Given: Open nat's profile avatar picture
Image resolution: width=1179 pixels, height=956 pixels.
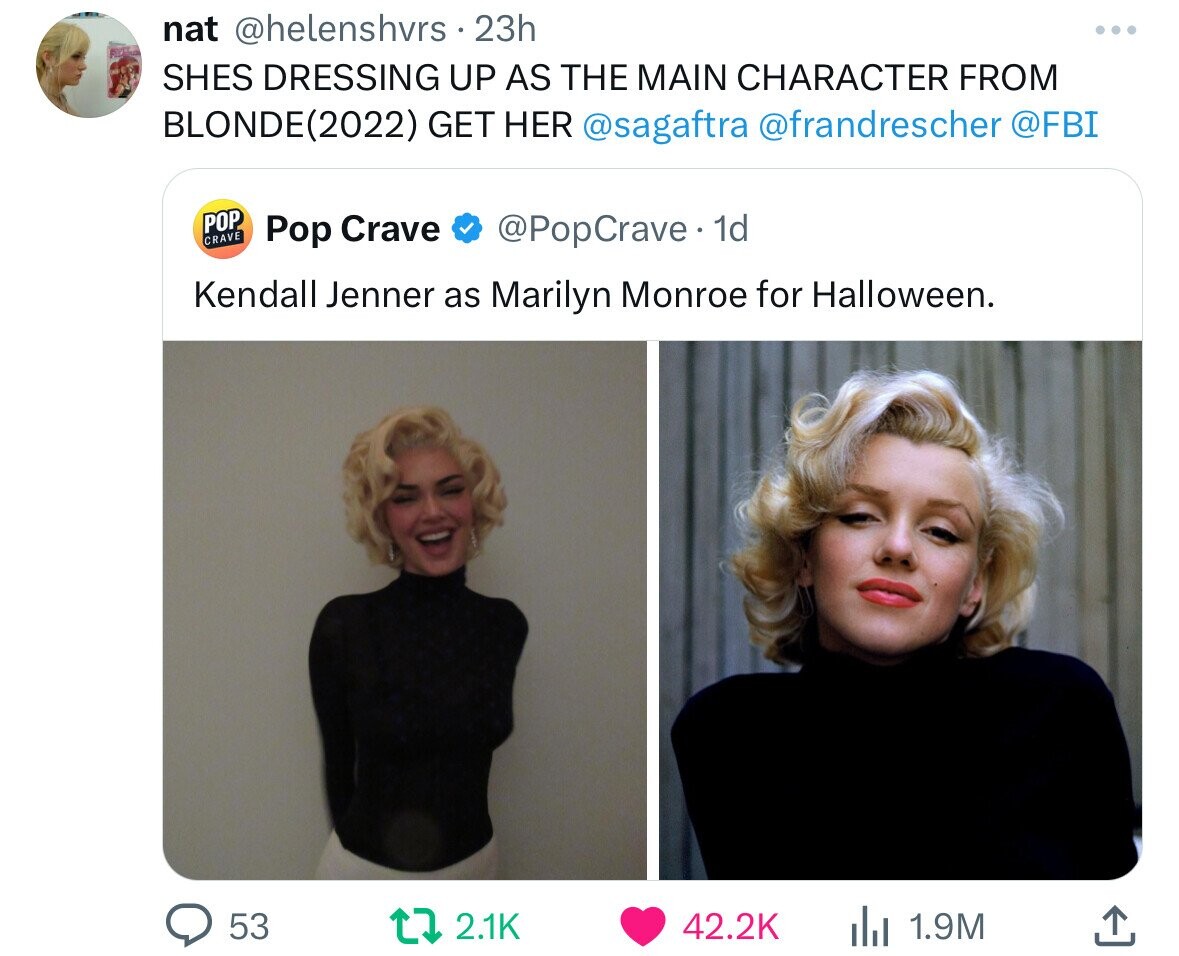Looking at the screenshot, I should click(x=89, y=66).
